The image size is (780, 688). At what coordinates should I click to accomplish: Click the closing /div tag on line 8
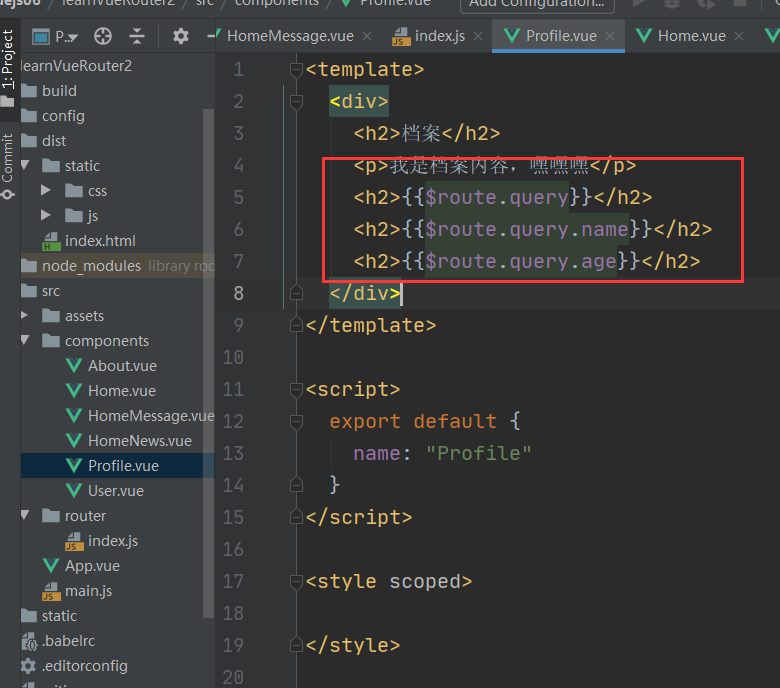click(365, 294)
